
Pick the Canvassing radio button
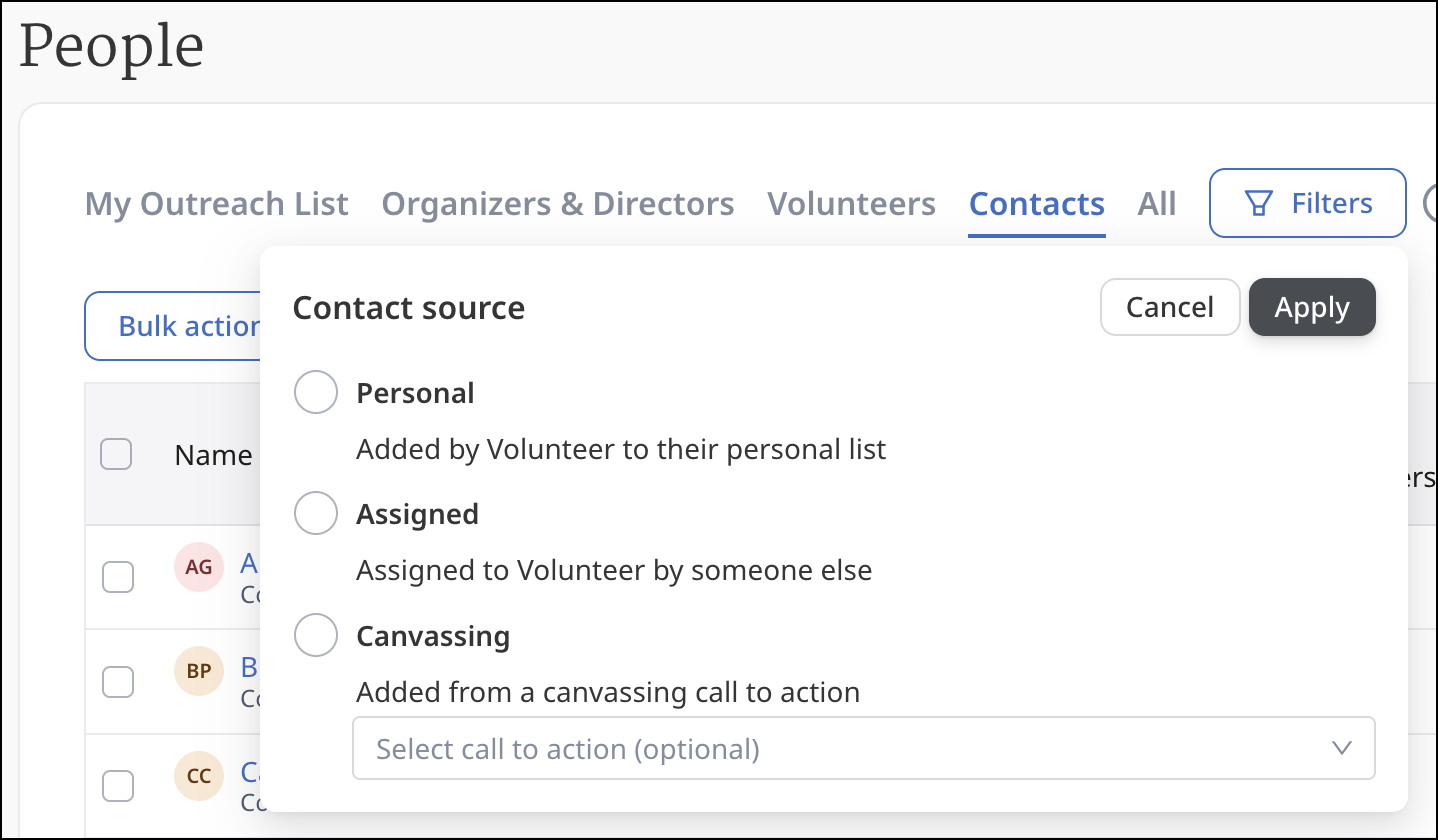tap(315, 636)
